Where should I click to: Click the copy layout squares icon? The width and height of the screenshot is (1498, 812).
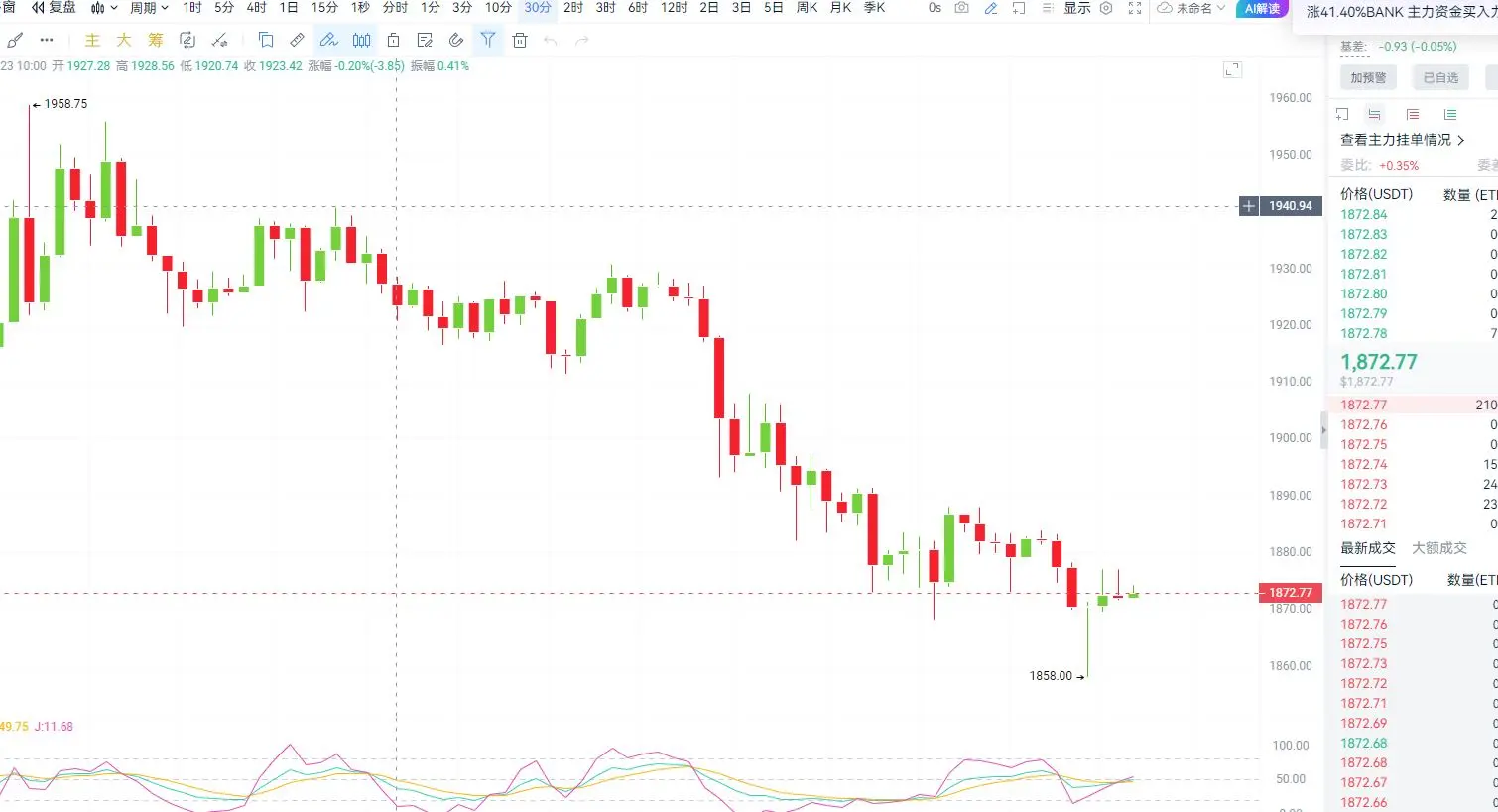[x=266, y=41]
